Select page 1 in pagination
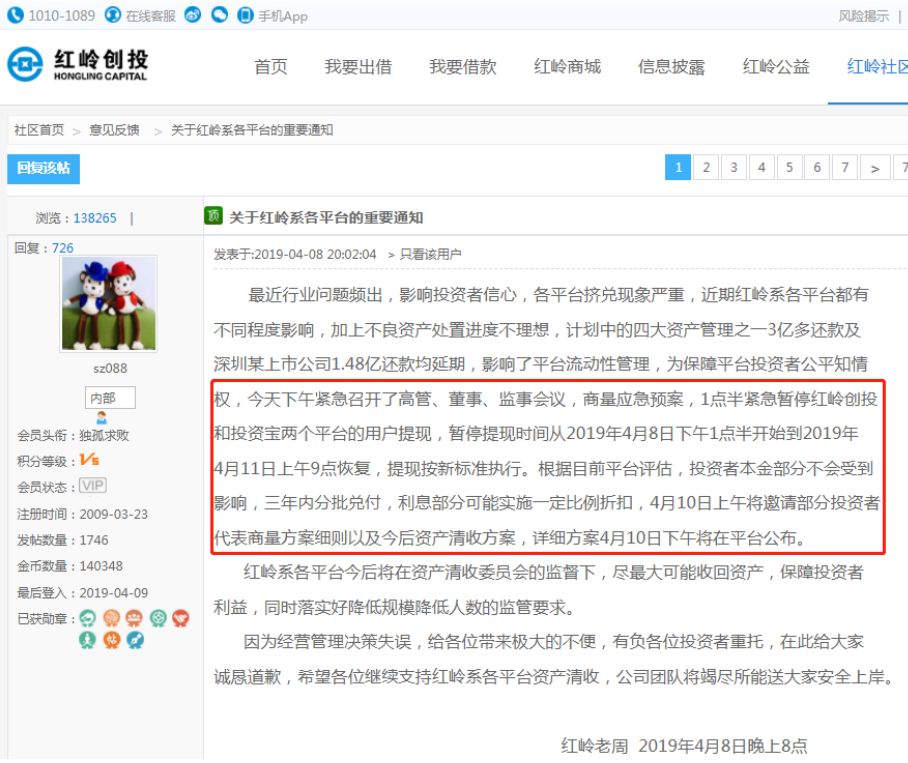The height and width of the screenshot is (763, 908). [x=678, y=167]
